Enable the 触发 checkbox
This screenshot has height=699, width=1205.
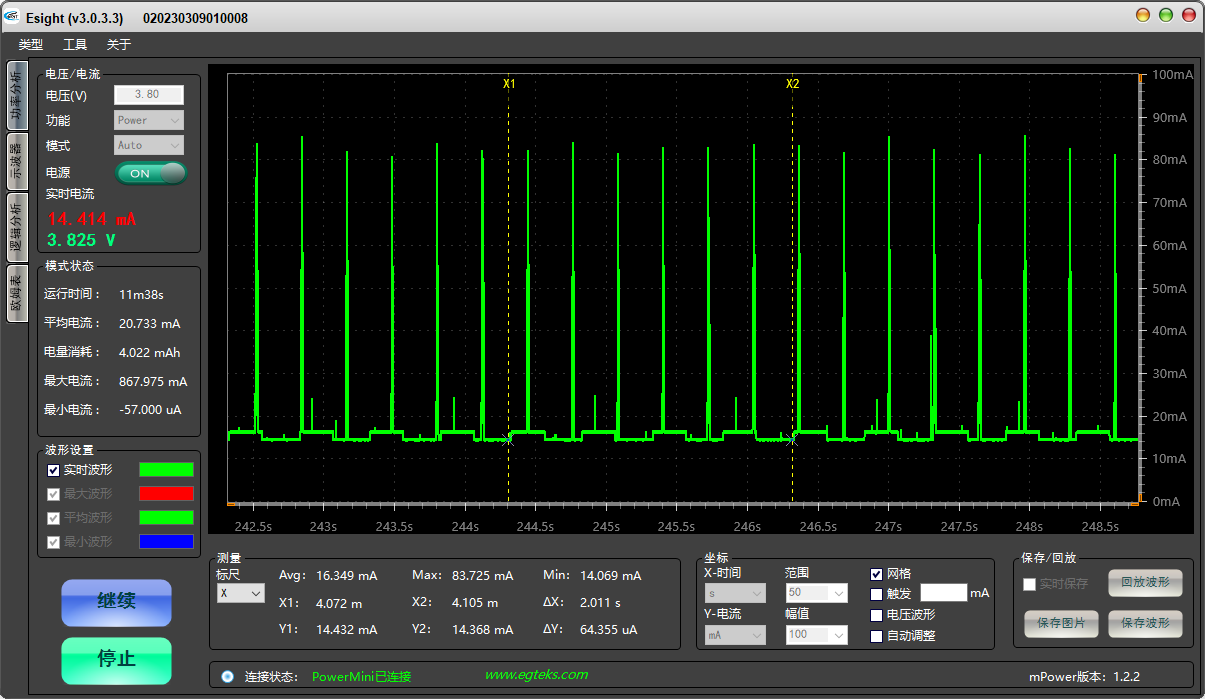tap(877, 594)
